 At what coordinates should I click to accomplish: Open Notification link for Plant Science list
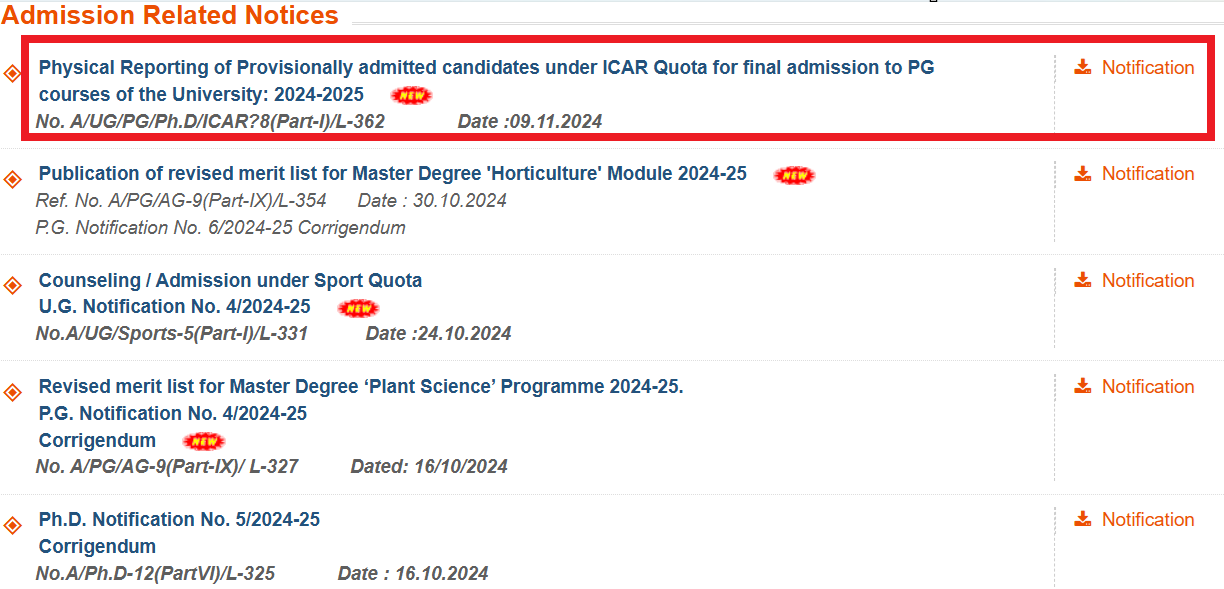coord(1147,387)
